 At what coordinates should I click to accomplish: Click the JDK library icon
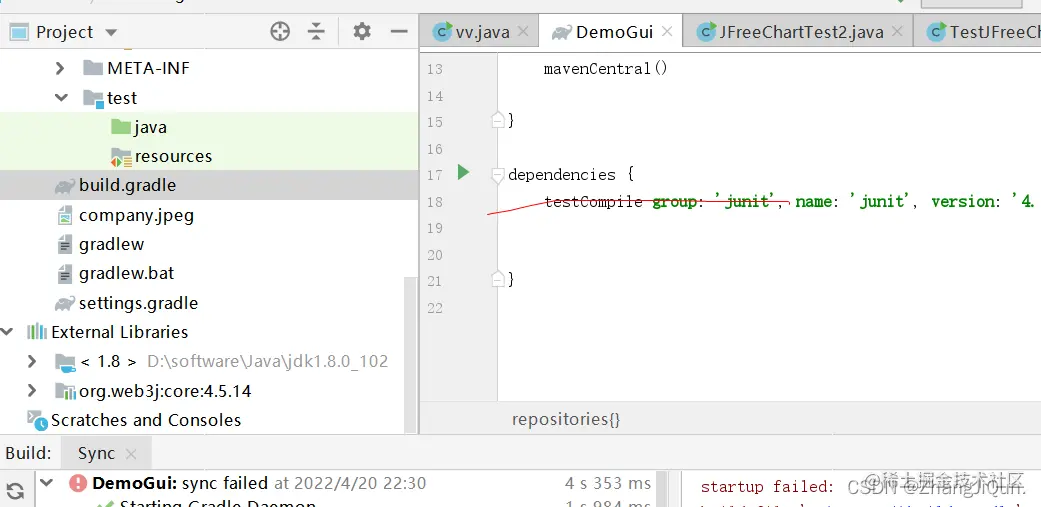[x=65, y=362]
